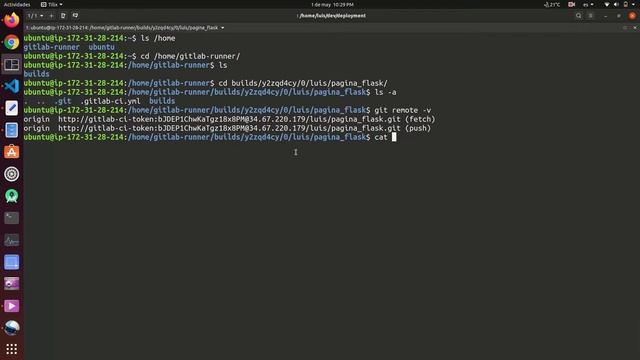Open the screenshot tool in dock
This screenshot has width=640, height=360.
coord(11,284)
